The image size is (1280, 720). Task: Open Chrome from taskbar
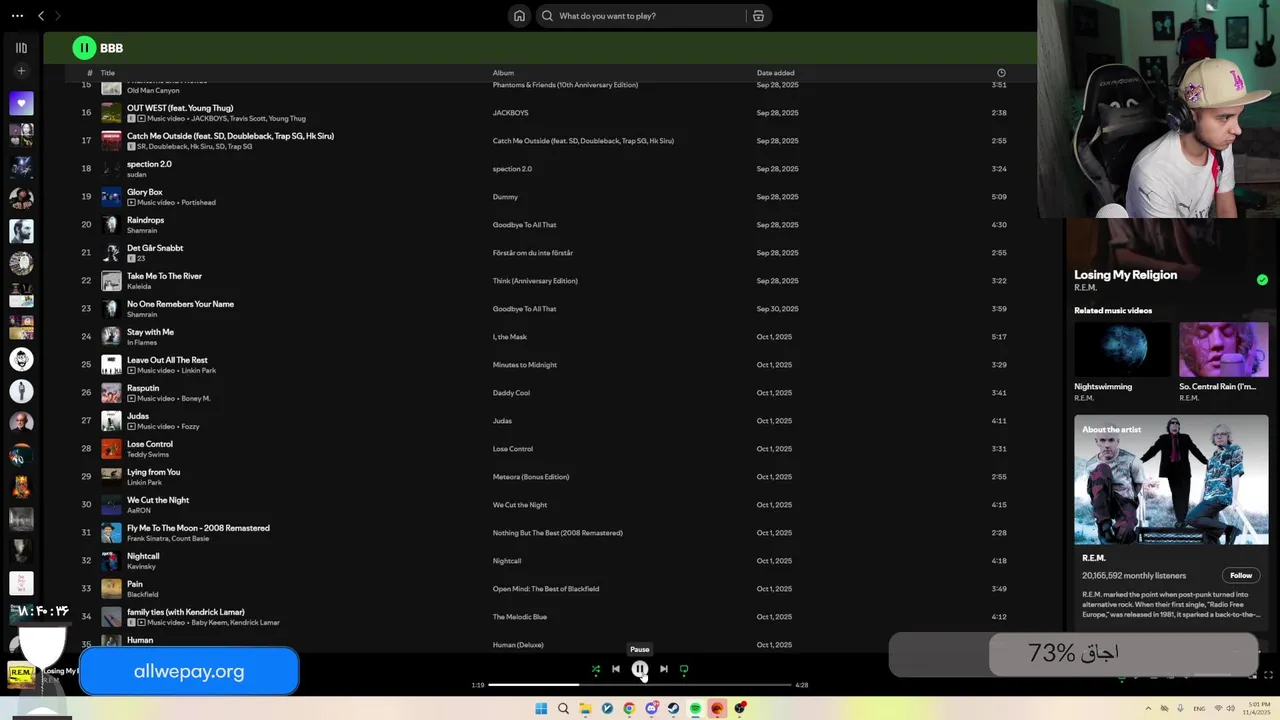coord(629,709)
